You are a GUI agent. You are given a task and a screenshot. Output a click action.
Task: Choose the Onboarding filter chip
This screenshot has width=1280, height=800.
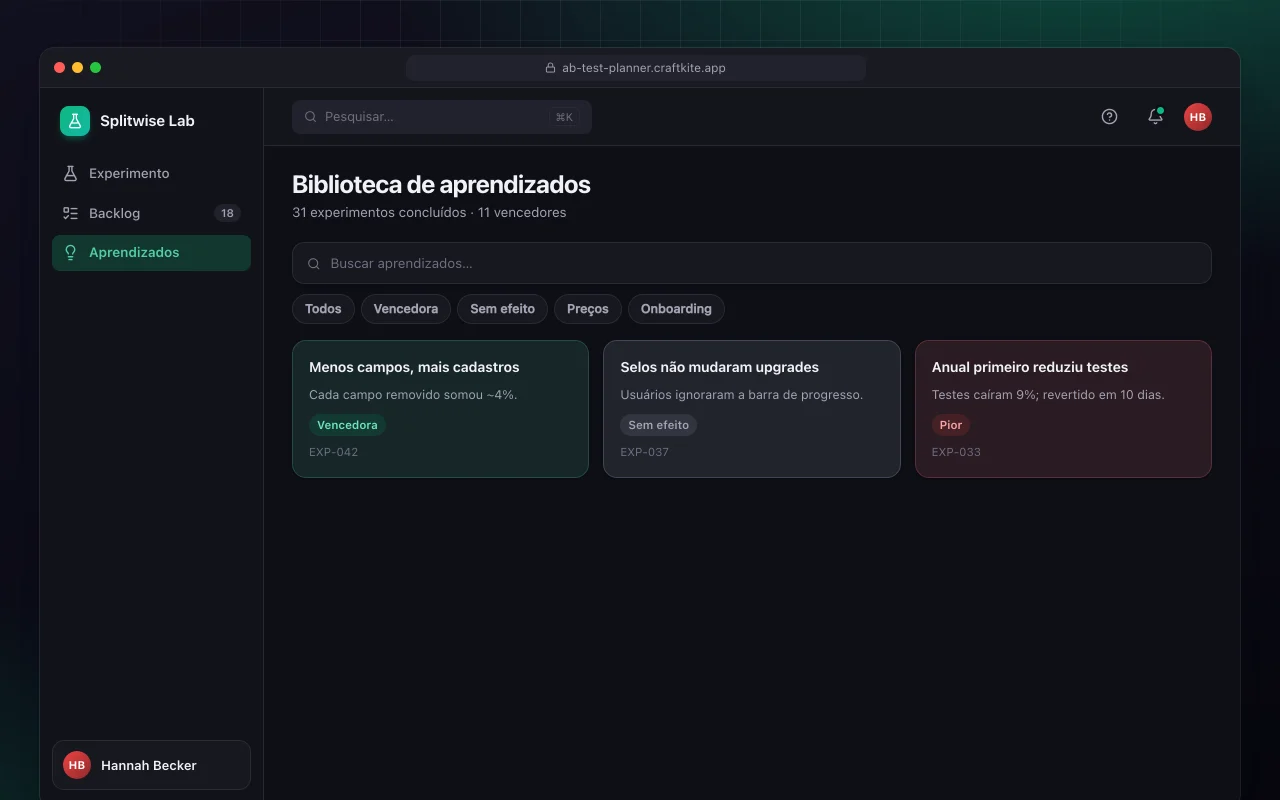tap(676, 309)
